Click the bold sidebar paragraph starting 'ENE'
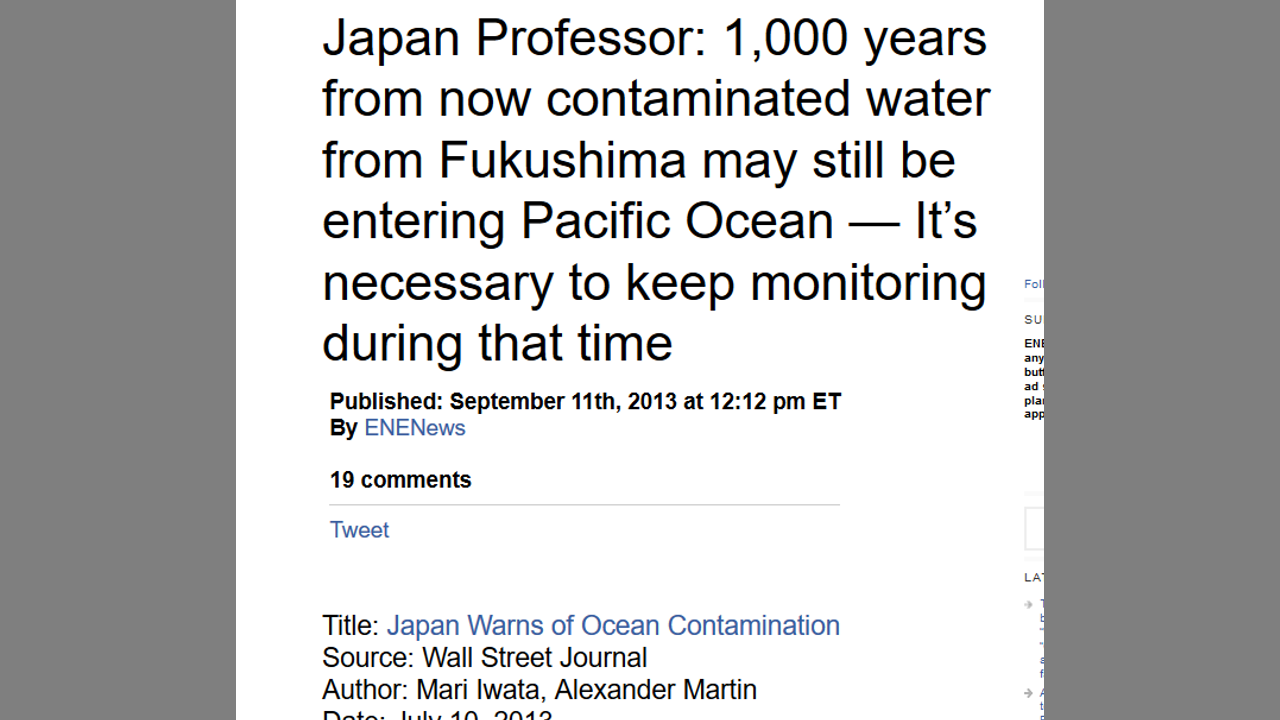 coord(1034,378)
